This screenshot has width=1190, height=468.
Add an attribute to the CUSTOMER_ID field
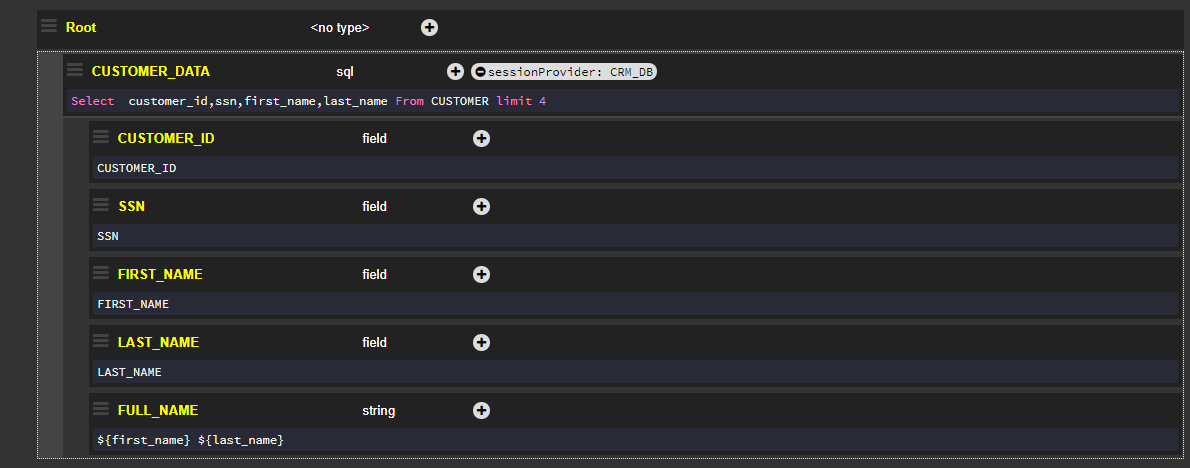click(x=481, y=139)
